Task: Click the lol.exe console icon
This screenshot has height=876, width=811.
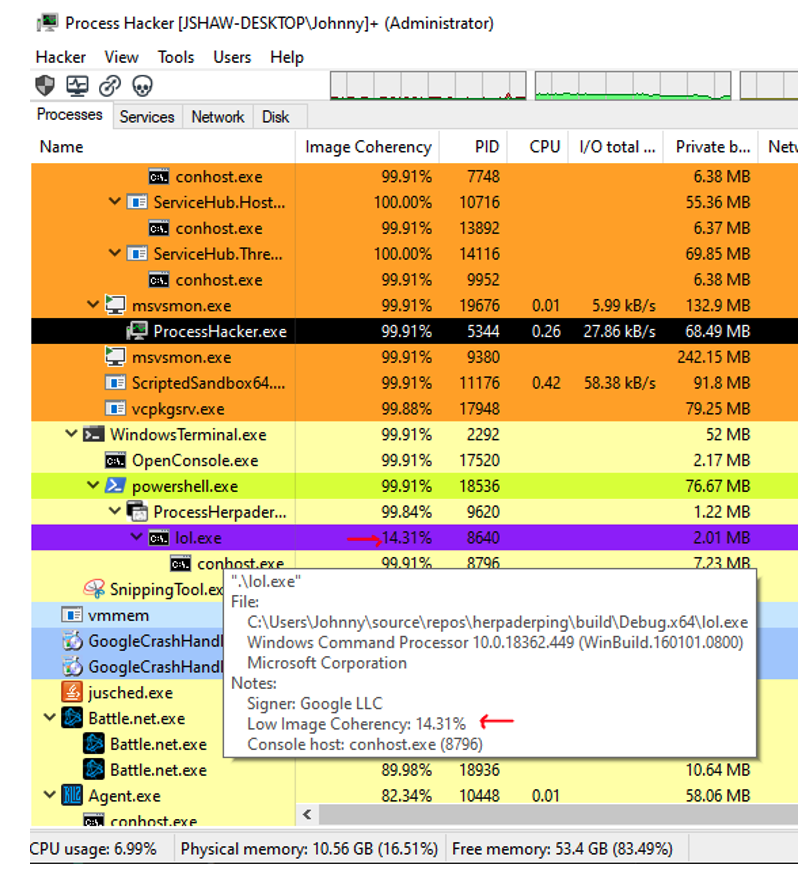Action: 159,537
